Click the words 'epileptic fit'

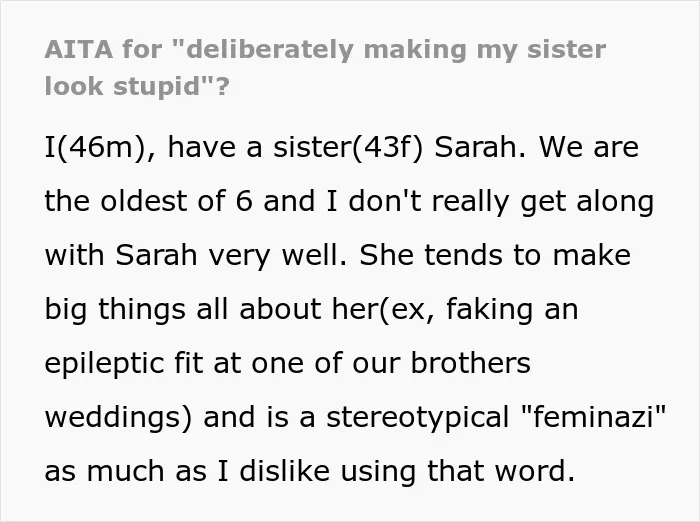[124, 363]
